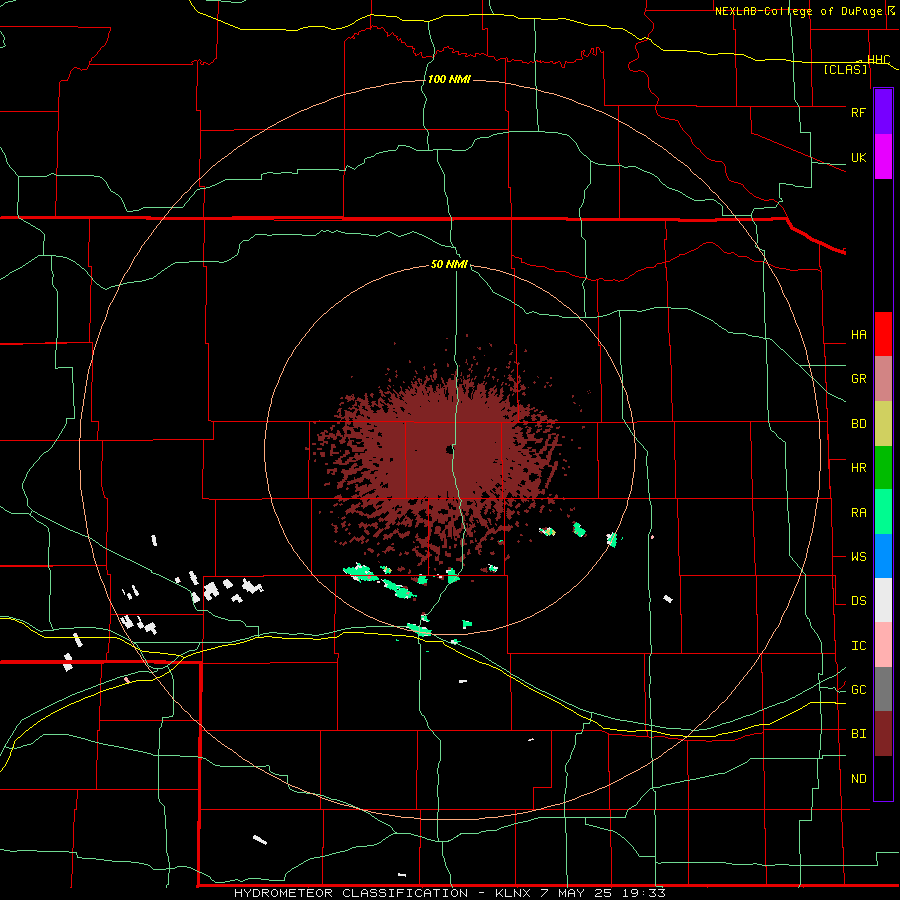The height and width of the screenshot is (900, 900).
Task: Click the WS legend label
Action: (x=858, y=557)
